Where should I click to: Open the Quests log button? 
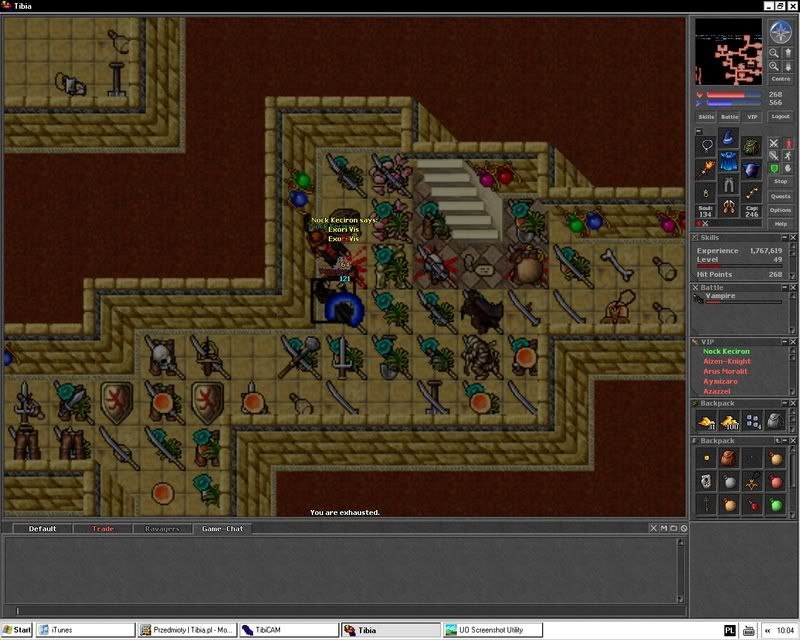pos(781,196)
